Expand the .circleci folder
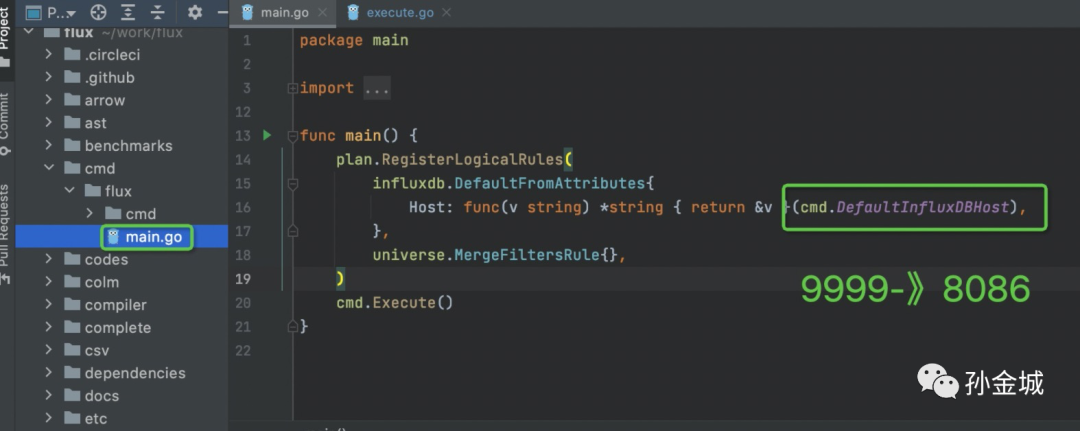The height and width of the screenshot is (431, 1080). coord(49,55)
